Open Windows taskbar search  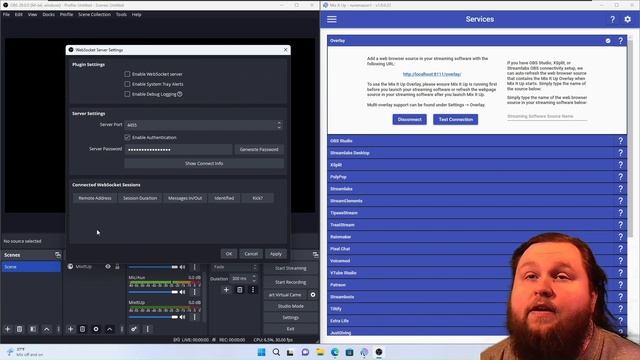(276, 352)
